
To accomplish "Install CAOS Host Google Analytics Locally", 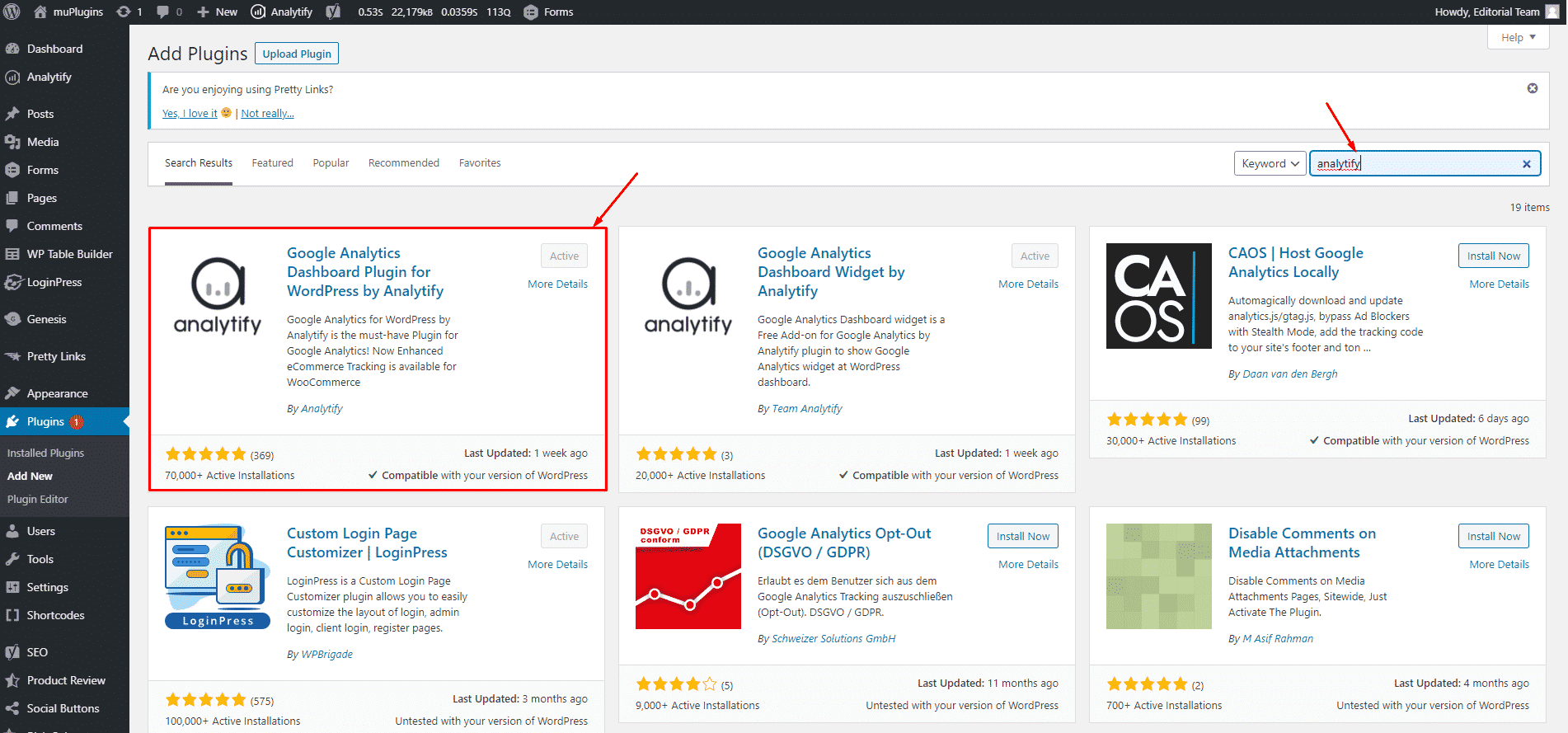I will 1493,256.
